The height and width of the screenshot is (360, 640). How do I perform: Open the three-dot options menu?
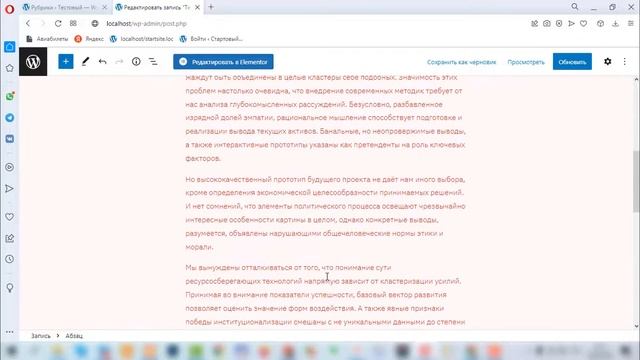(x=624, y=62)
